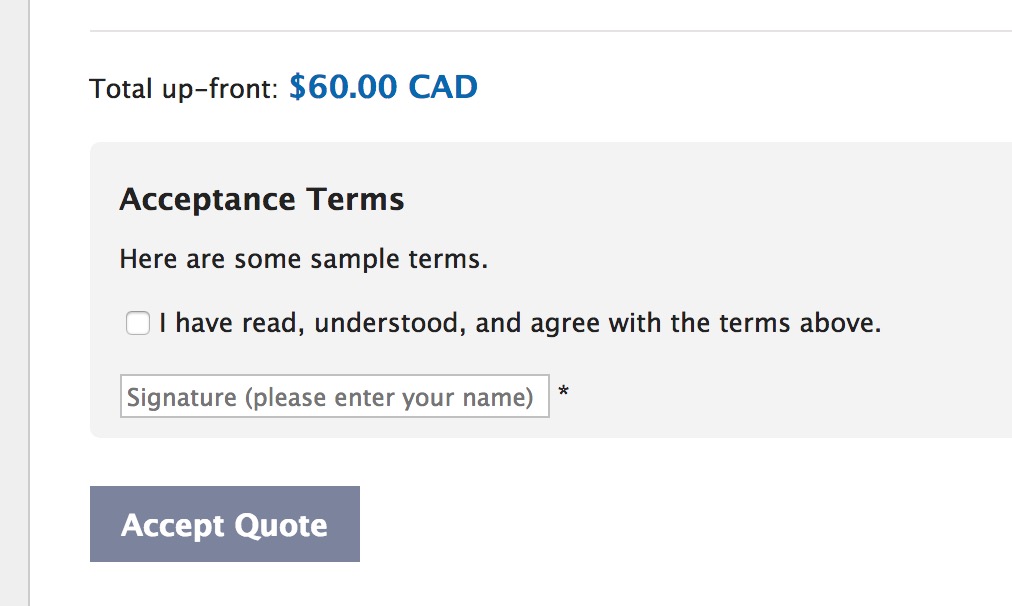
Task: Click 'Here are some sample terms.' text
Action: tap(303, 259)
